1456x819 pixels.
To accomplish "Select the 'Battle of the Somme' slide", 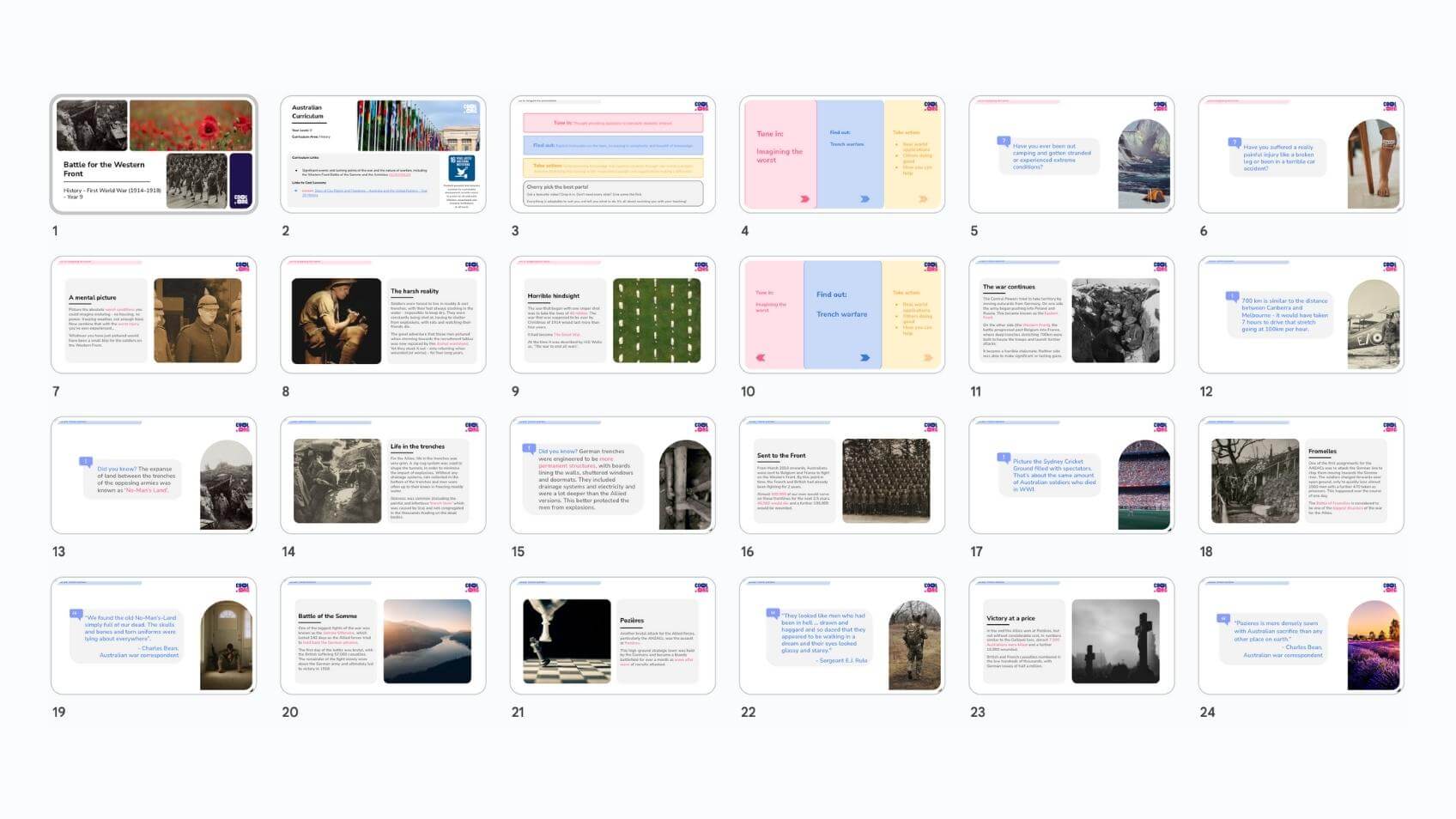I will point(383,636).
